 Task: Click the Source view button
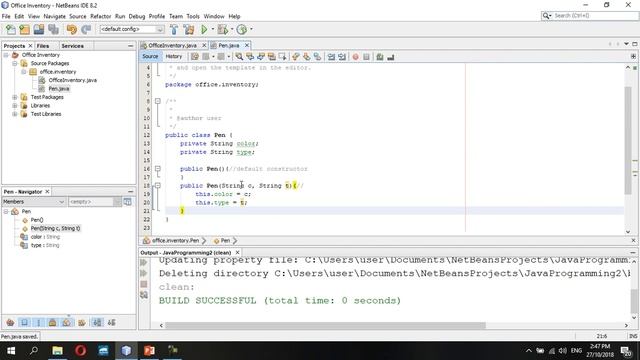click(x=150, y=56)
